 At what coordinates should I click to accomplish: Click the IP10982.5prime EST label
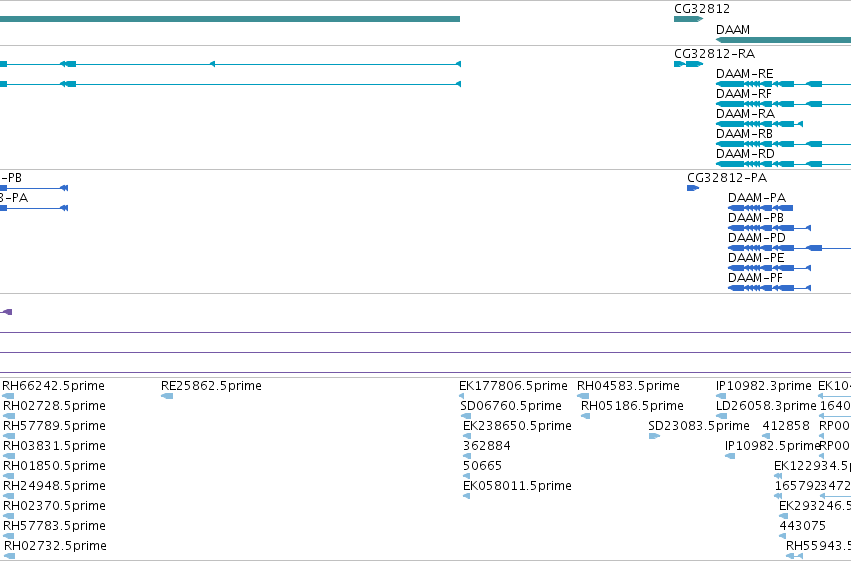coord(772,446)
